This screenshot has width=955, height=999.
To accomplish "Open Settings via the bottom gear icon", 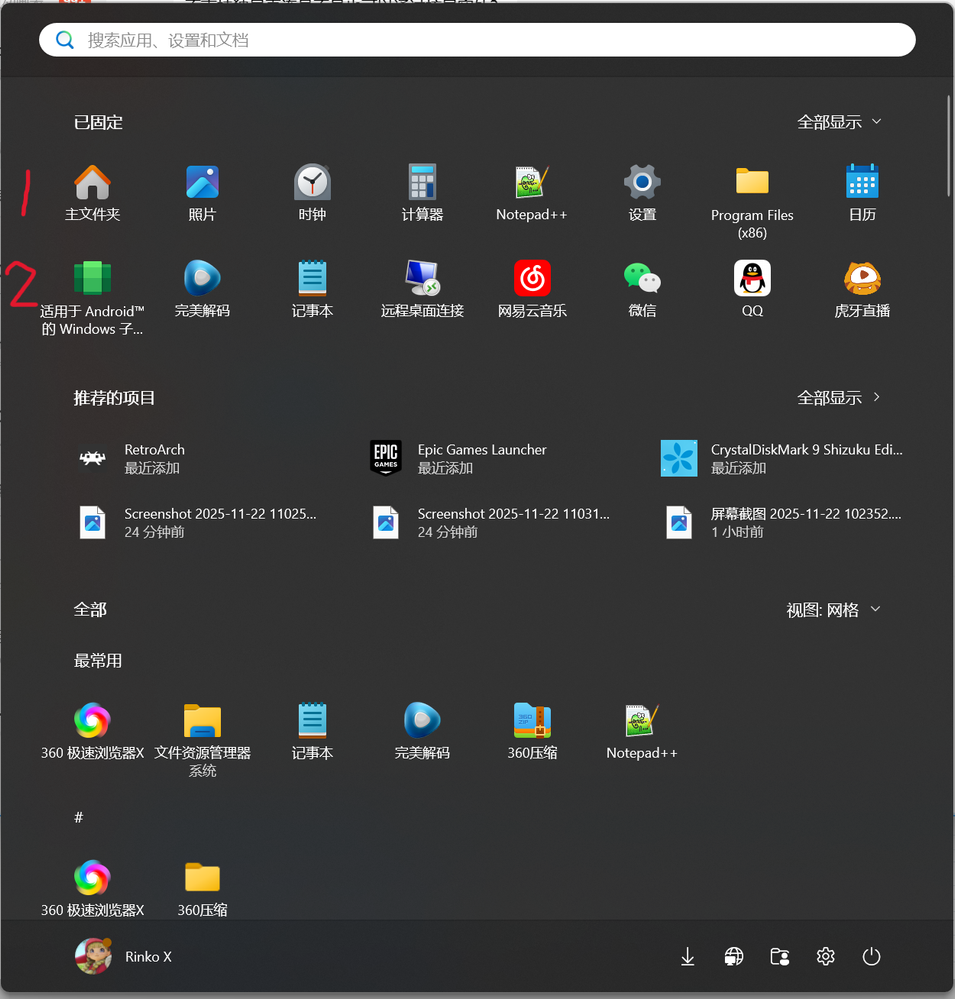I will 825,956.
